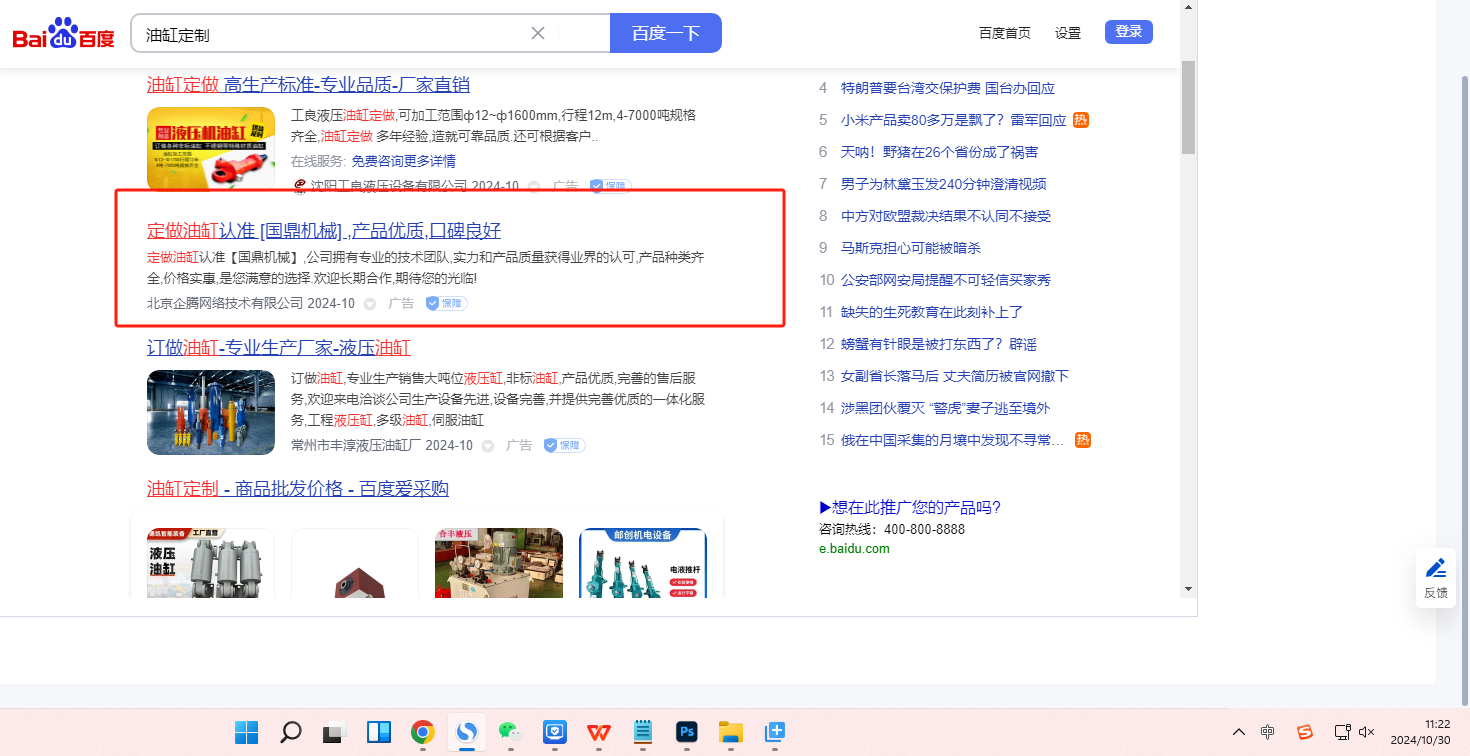Open hot search 小米产品卖80多万是飘了
Screen dimensions: 1470x756
953,120
